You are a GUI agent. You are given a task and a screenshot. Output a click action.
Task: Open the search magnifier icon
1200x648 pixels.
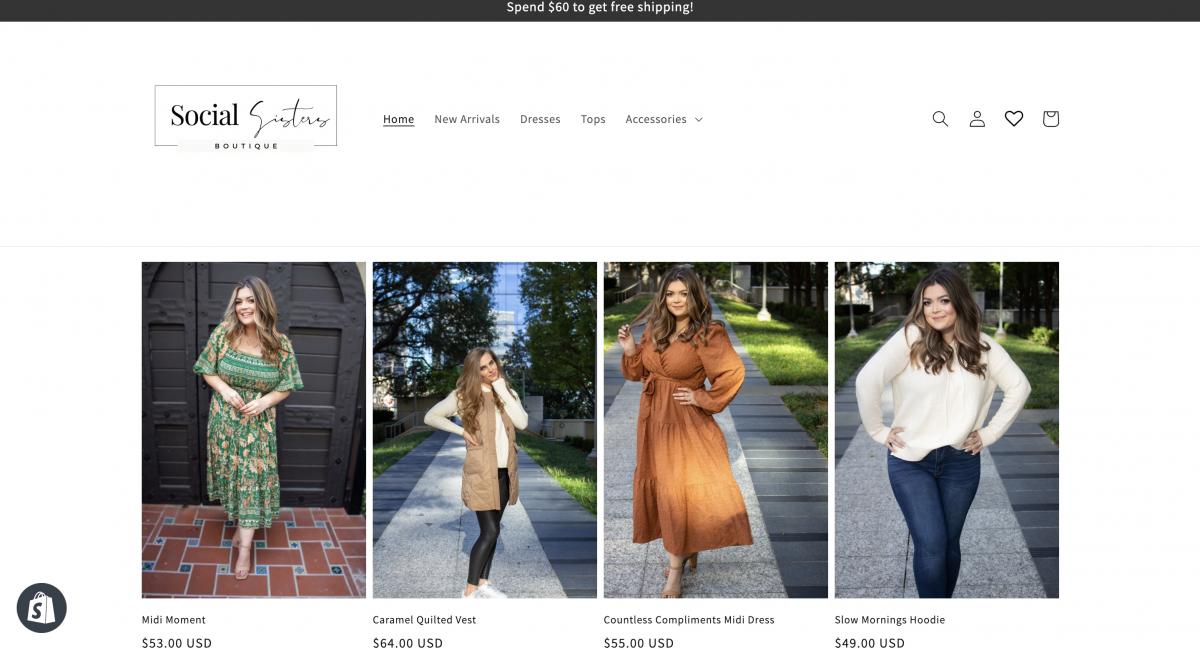click(940, 119)
